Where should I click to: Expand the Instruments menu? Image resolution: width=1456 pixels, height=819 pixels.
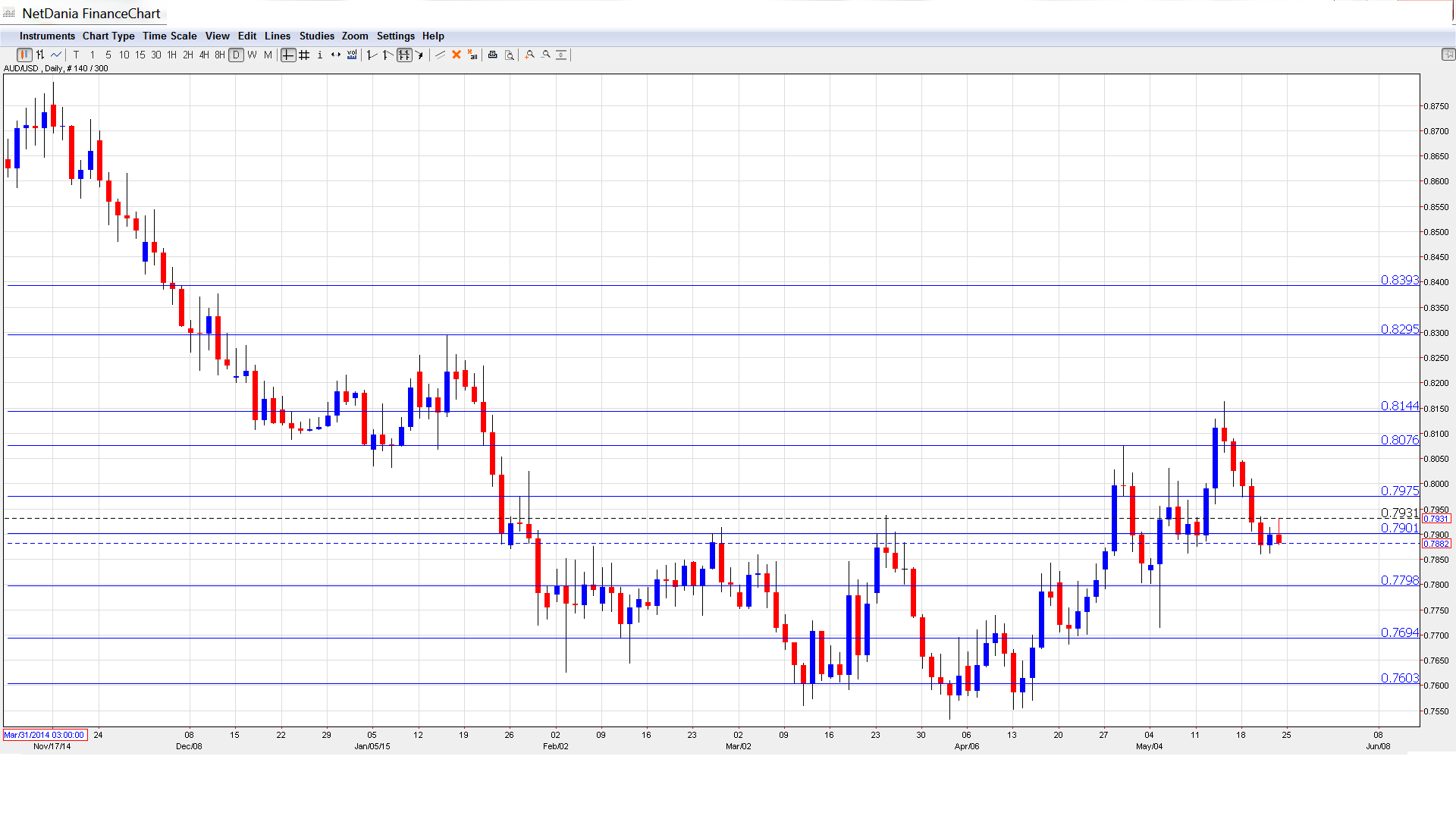pos(47,36)
